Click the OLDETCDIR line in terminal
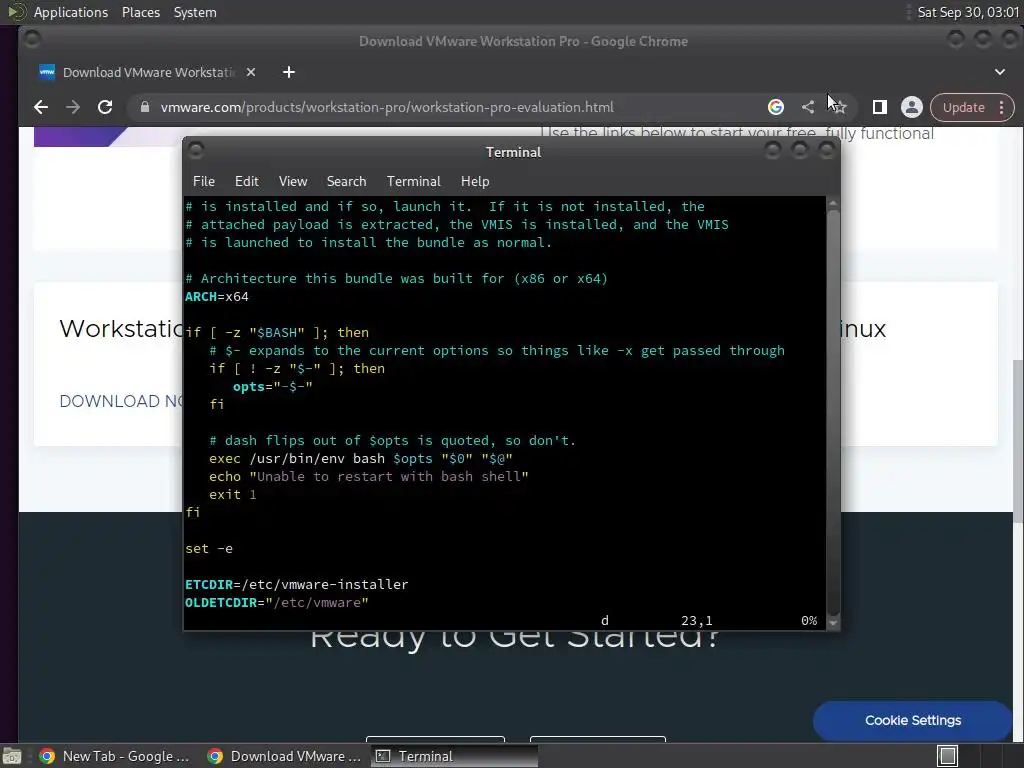The image size is (1024, 768). [277, 603]
